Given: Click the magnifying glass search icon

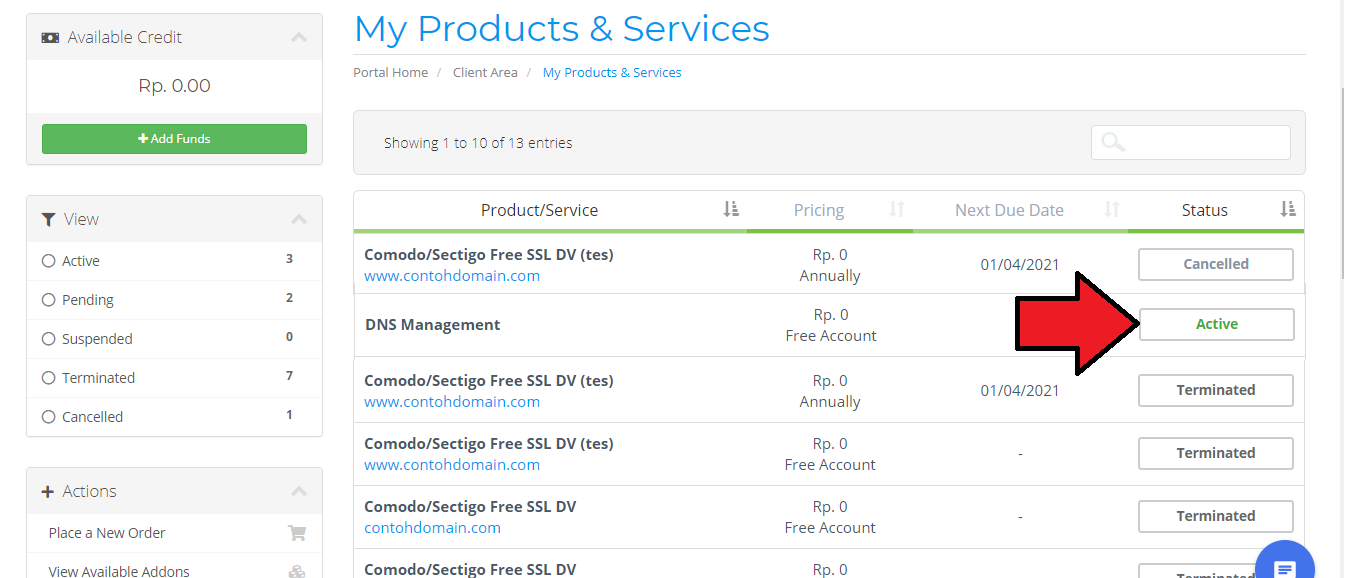Looking at the screenshot, I should (1113, 142).
